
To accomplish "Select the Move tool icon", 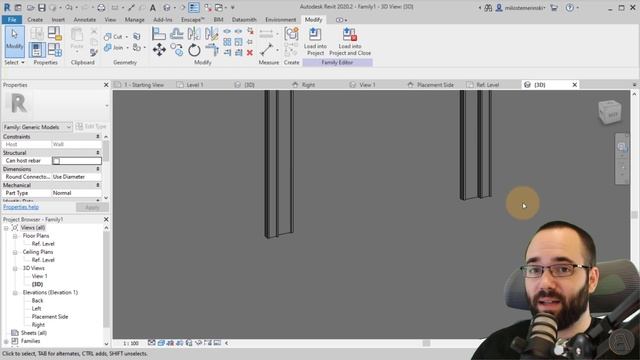I will (x=159, y=50).
